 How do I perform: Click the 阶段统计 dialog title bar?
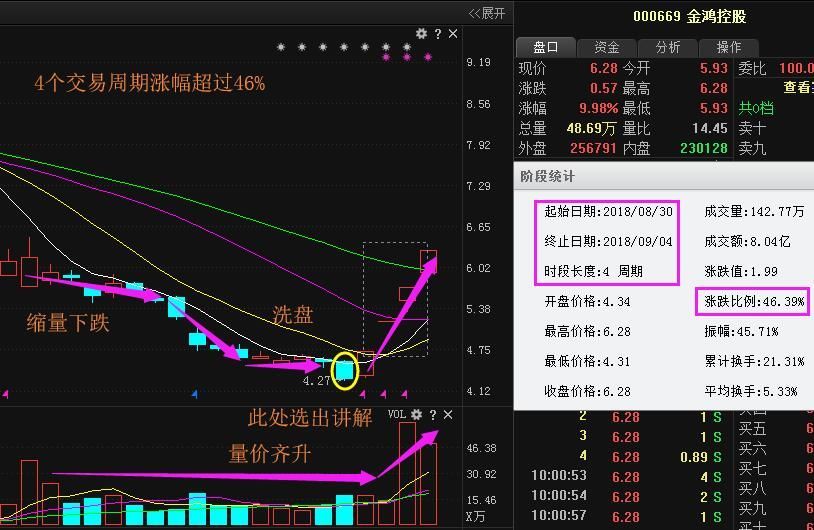tap(663, 176)
